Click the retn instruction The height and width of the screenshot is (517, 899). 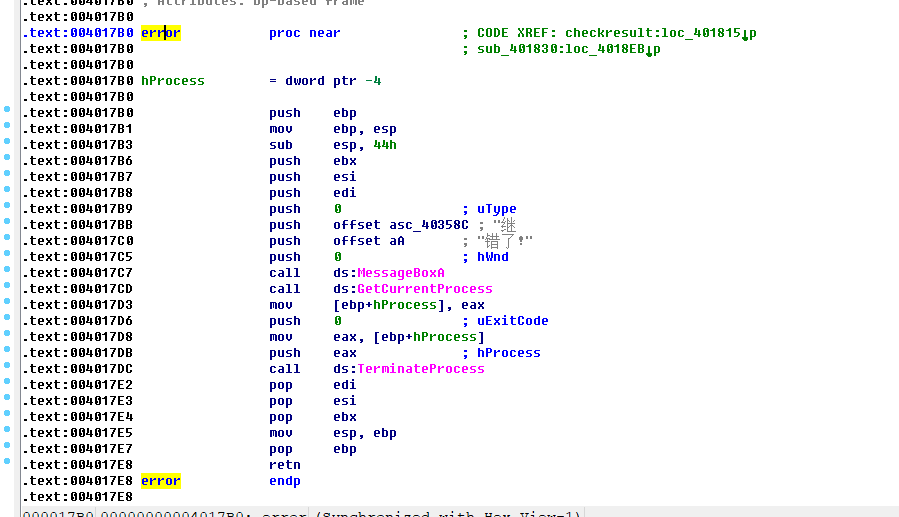coord(285,465)
